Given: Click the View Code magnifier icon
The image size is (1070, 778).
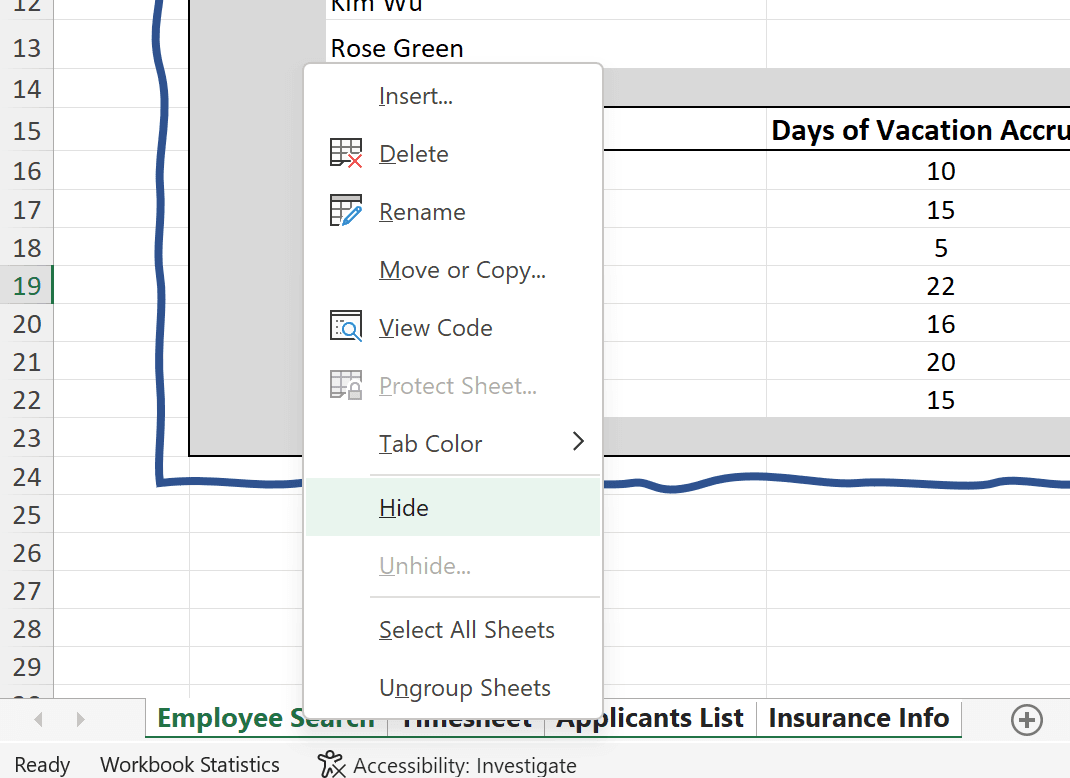Looking at the screenshot, I should [346, 328].
